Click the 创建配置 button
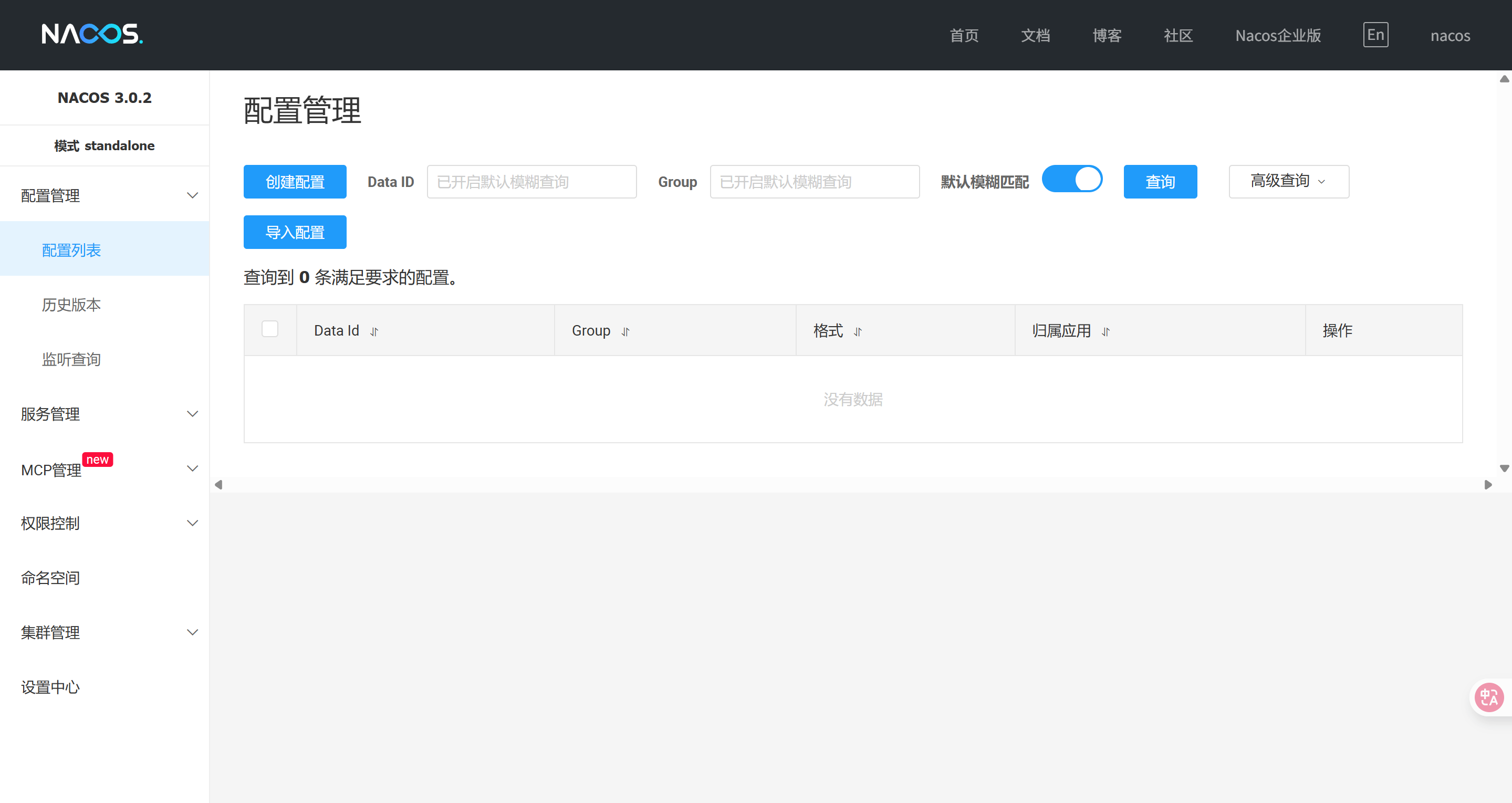Viewport: 1512px width, 803px height. click(295, 181)
